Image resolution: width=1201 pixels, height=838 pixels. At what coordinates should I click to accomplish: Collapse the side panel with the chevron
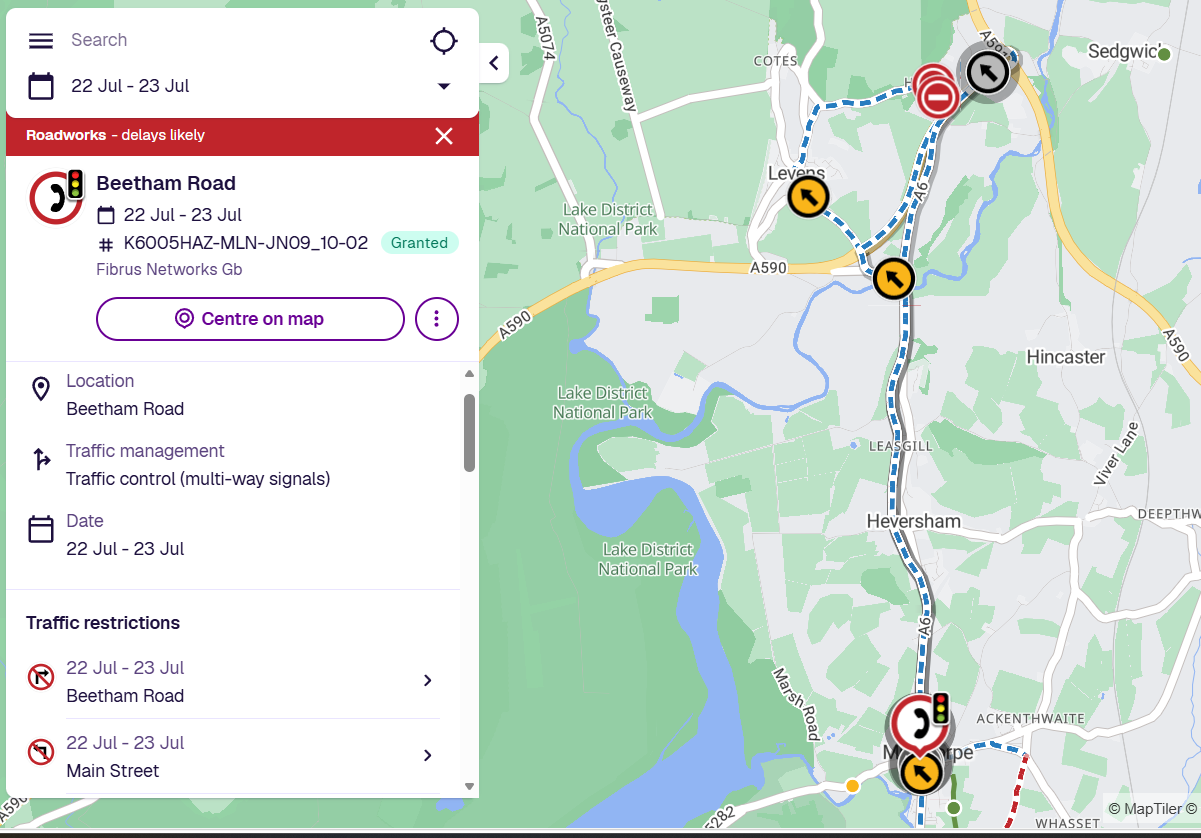[x=494, y=63]
